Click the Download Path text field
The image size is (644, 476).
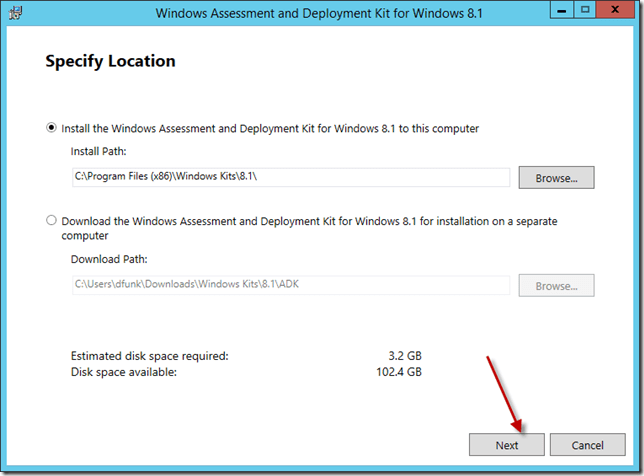[x=290, y=286]
